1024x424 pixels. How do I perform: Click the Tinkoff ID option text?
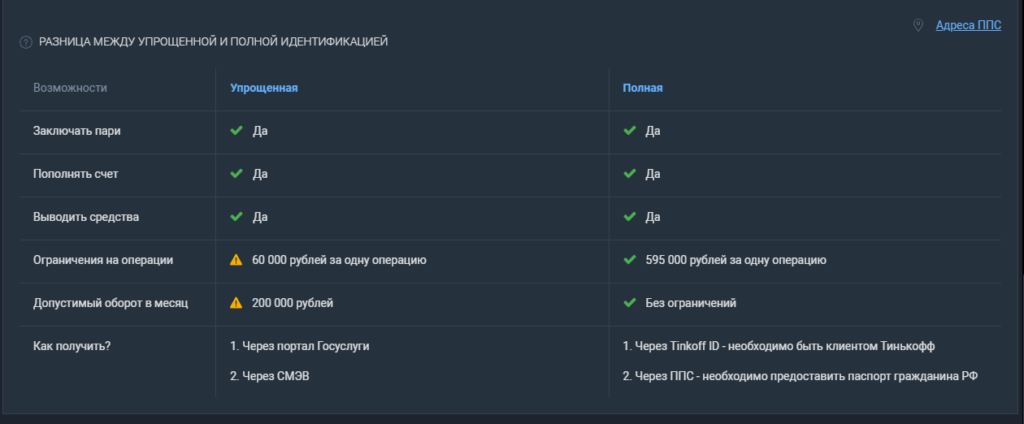click(x=778, y=346)
